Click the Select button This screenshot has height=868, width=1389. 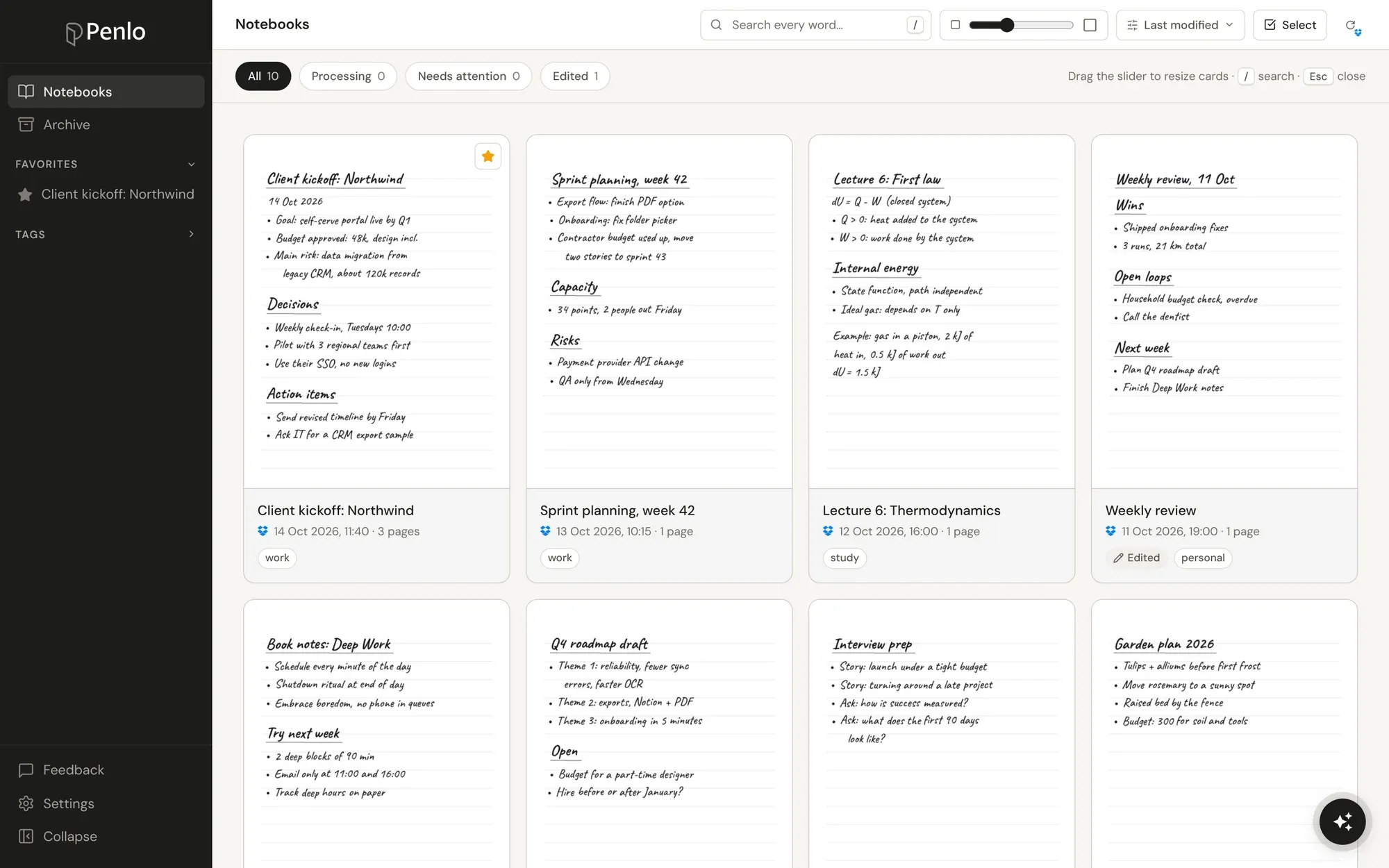tap(1290, 25)
